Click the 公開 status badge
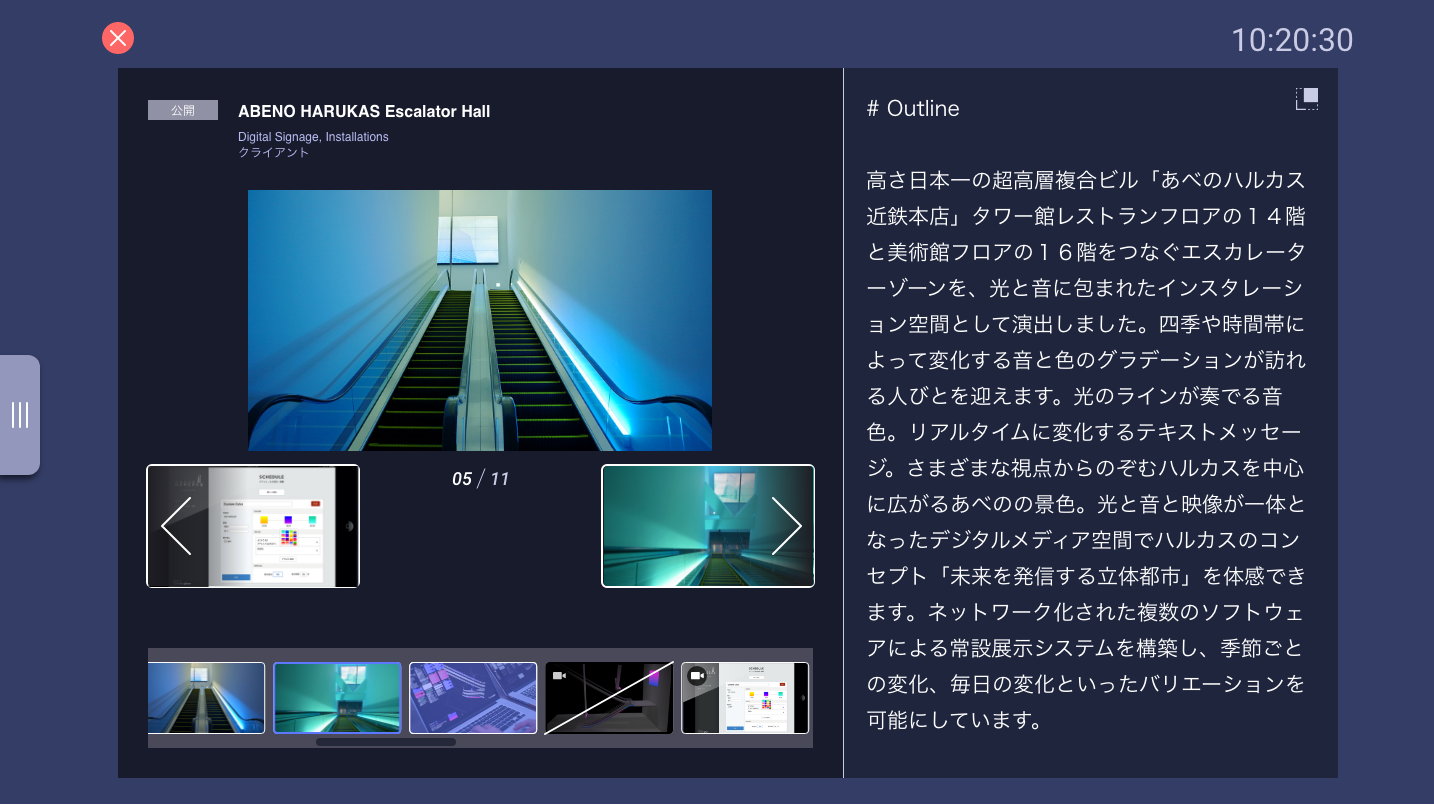 (x=183, y=110)
